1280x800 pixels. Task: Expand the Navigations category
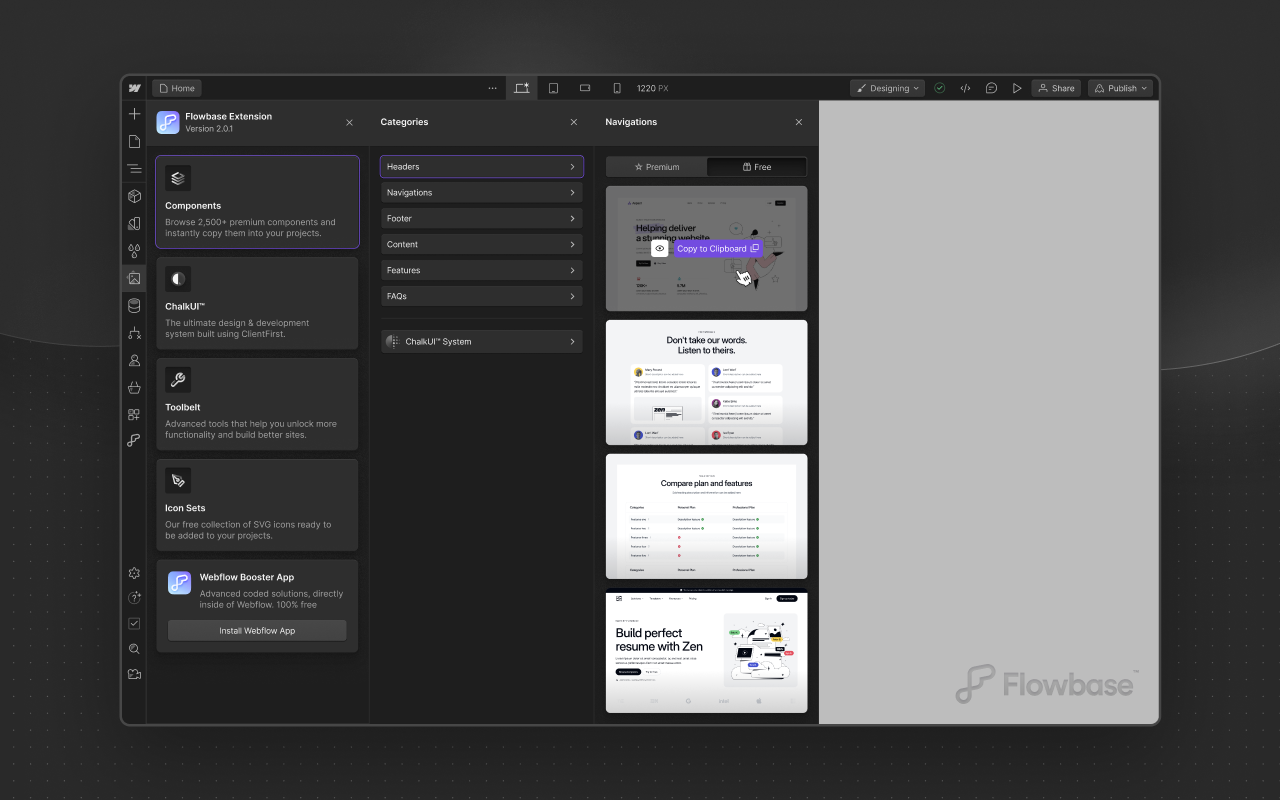click(x=481, y=192)
